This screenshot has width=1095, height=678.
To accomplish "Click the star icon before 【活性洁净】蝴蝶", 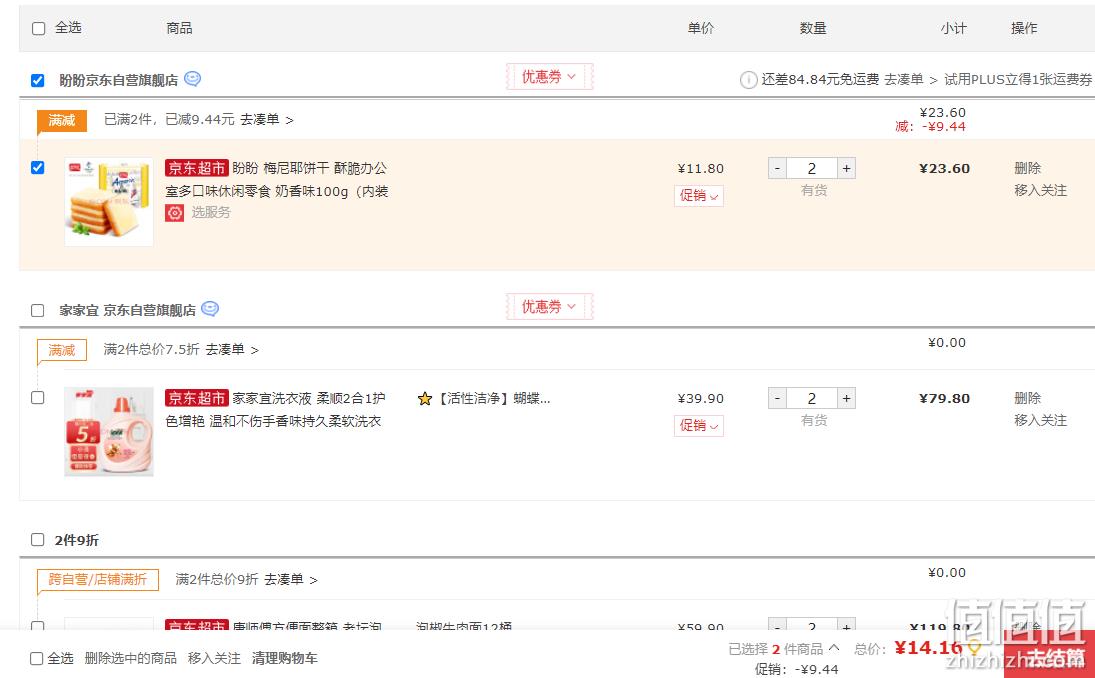I will click(425, 399).
